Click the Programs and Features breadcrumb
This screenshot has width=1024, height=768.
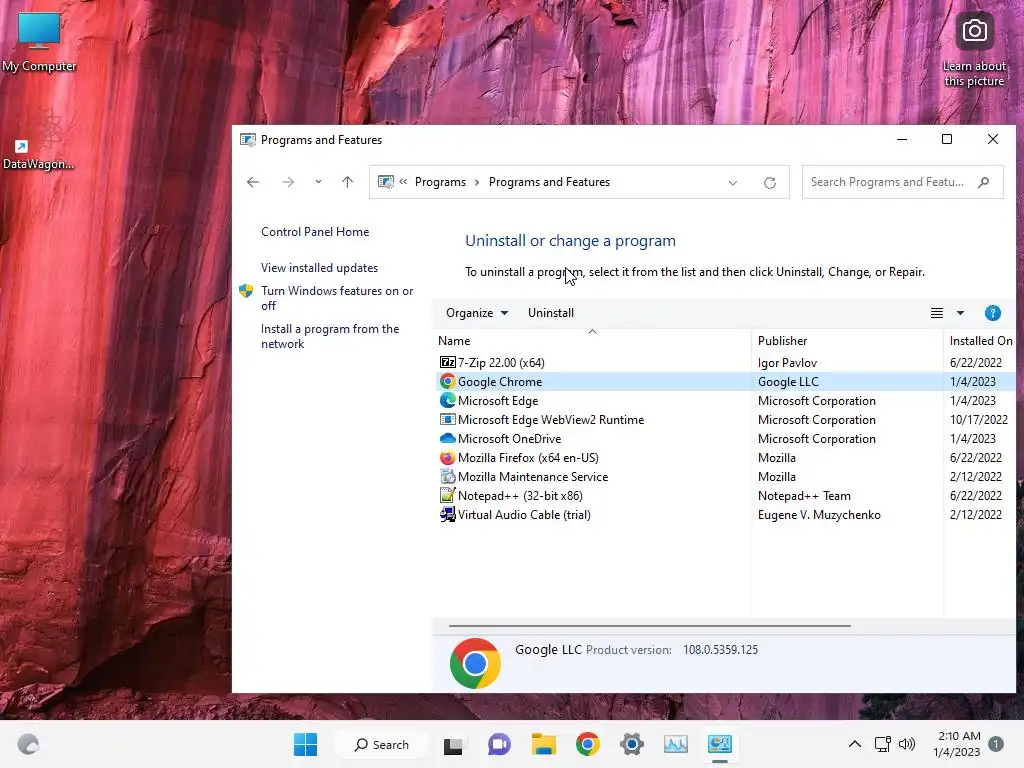coord(549,182)
